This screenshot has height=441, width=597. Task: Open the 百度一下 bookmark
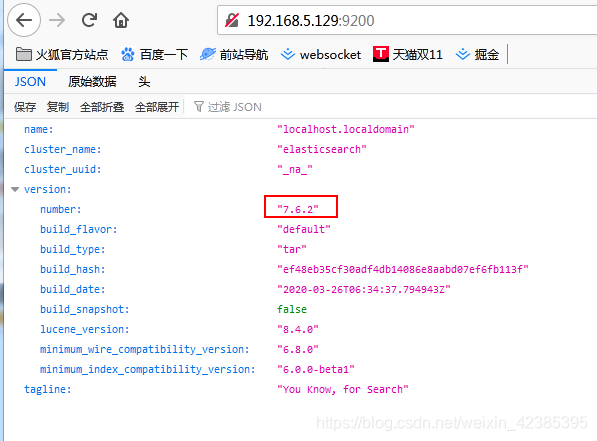[x=154, y=54]
